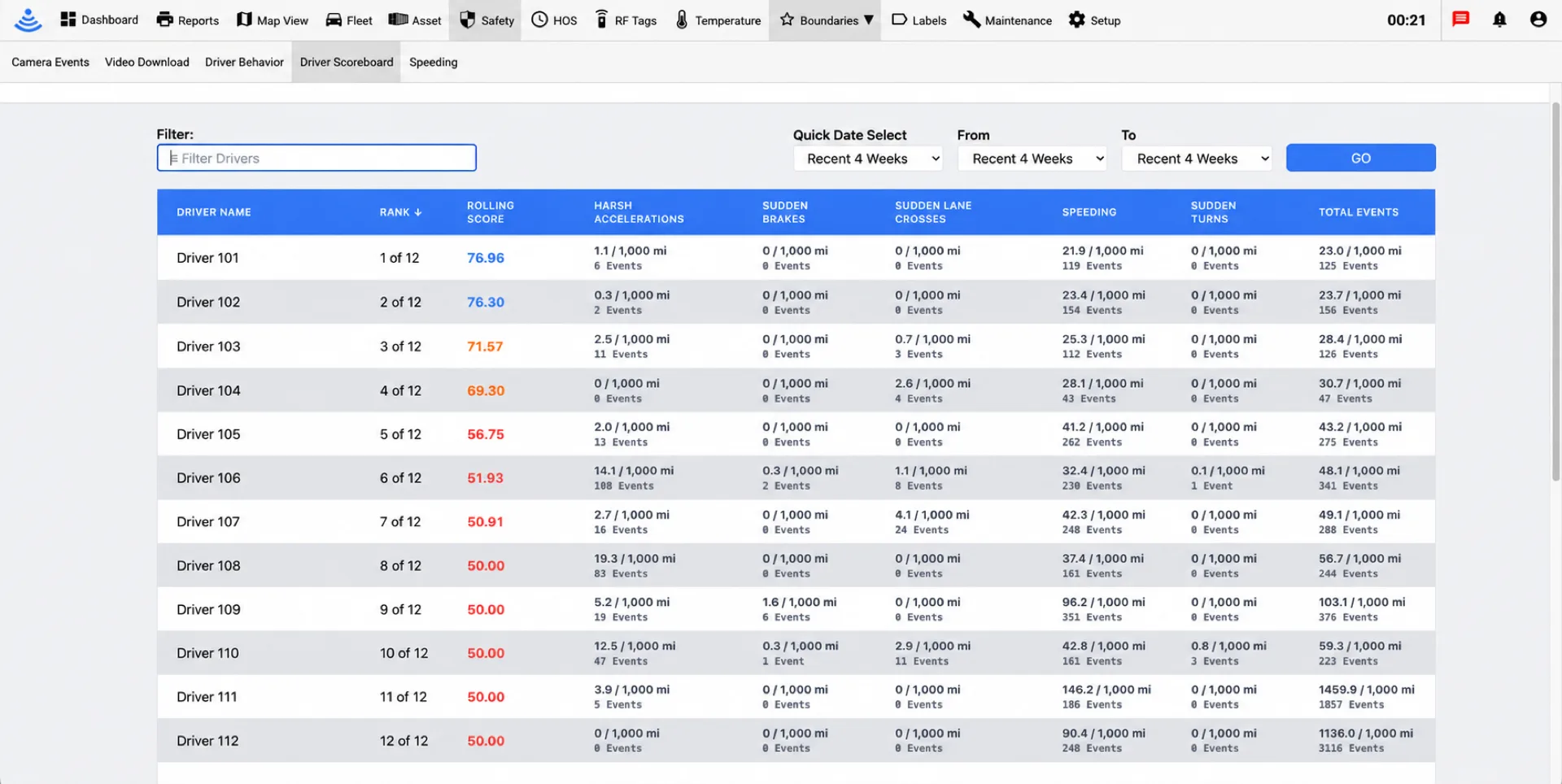Click the page vertical scrollbar
Screen dimensions: 1562x784
pos(1555,293)
